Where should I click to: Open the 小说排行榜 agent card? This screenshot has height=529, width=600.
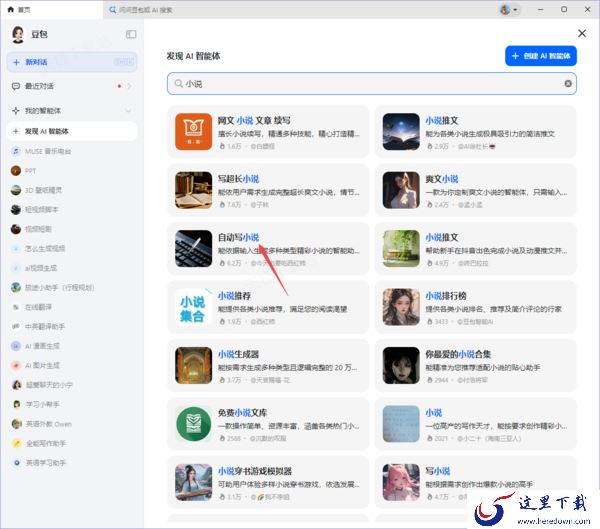(x=476, y=307)
